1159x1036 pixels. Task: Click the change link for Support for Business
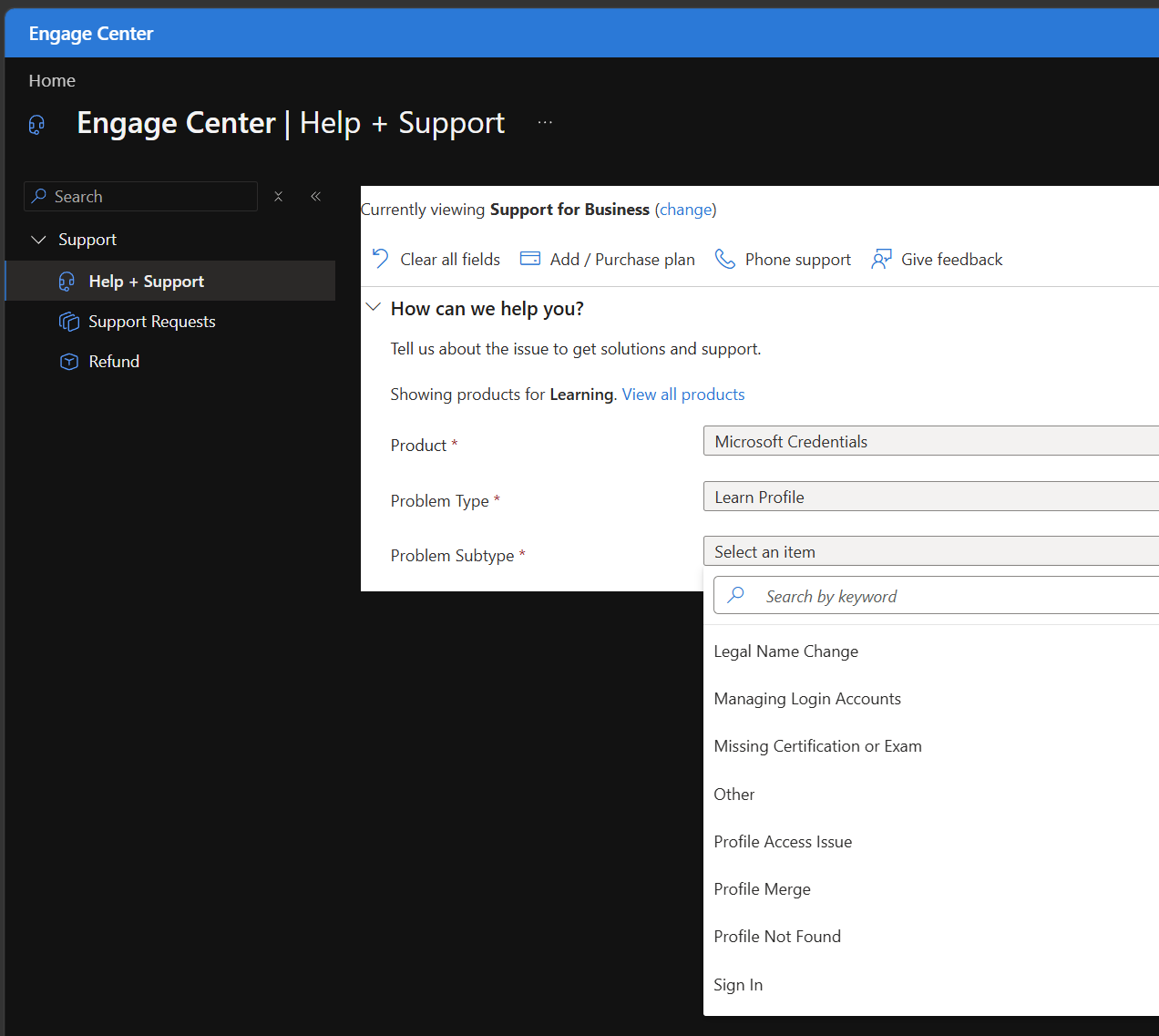[685, 210]
